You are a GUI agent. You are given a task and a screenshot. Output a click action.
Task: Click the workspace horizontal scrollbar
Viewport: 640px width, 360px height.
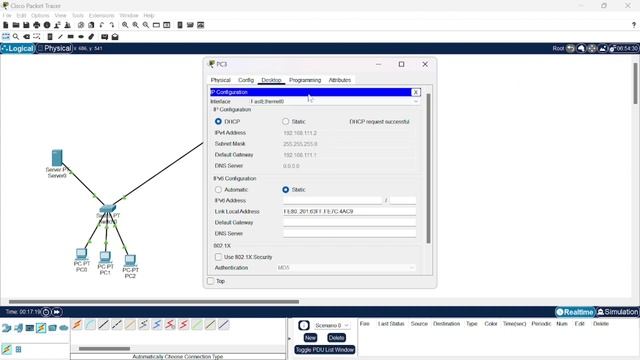pos(154,302)
